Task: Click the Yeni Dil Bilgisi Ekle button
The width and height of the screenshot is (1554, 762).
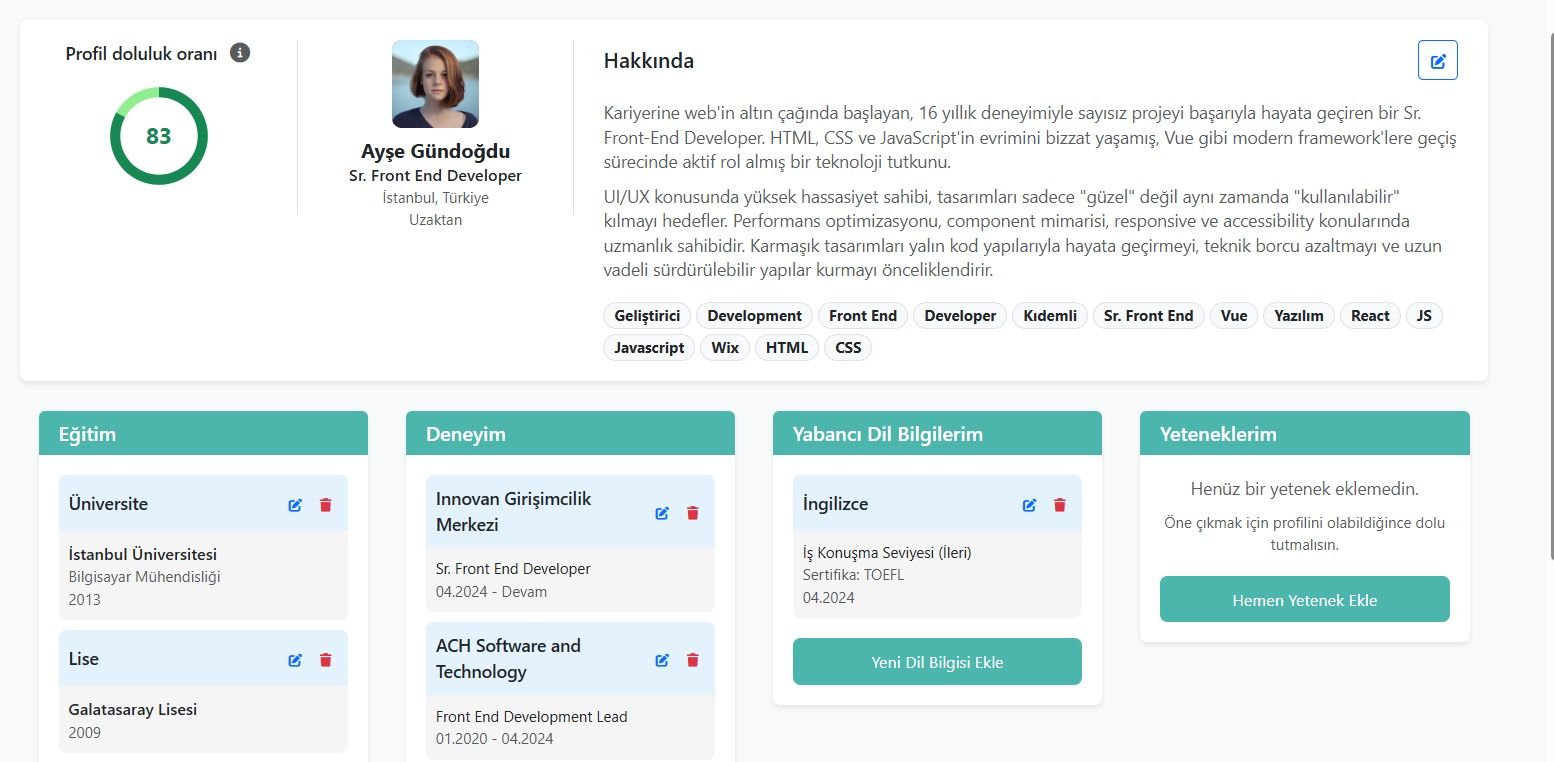Action: click(937, 662)
